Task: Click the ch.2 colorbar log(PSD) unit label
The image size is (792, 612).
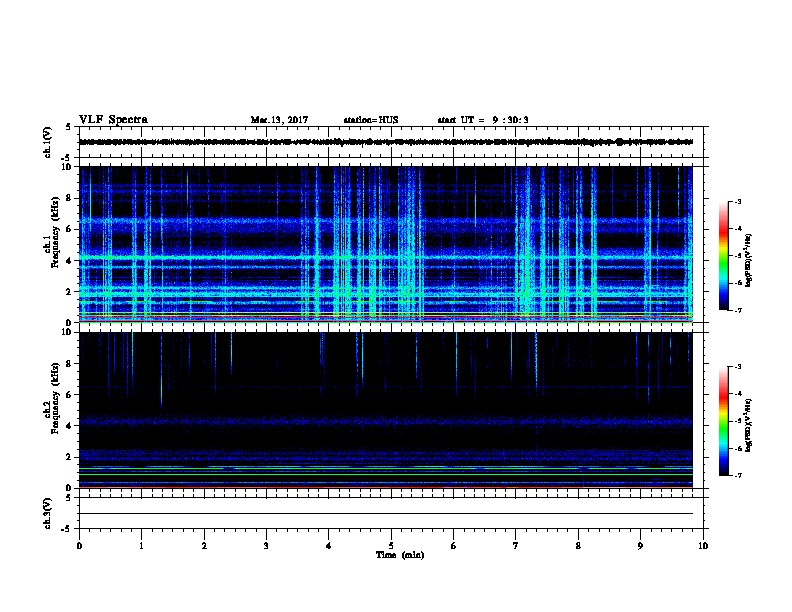Action: tap(749, 425)
